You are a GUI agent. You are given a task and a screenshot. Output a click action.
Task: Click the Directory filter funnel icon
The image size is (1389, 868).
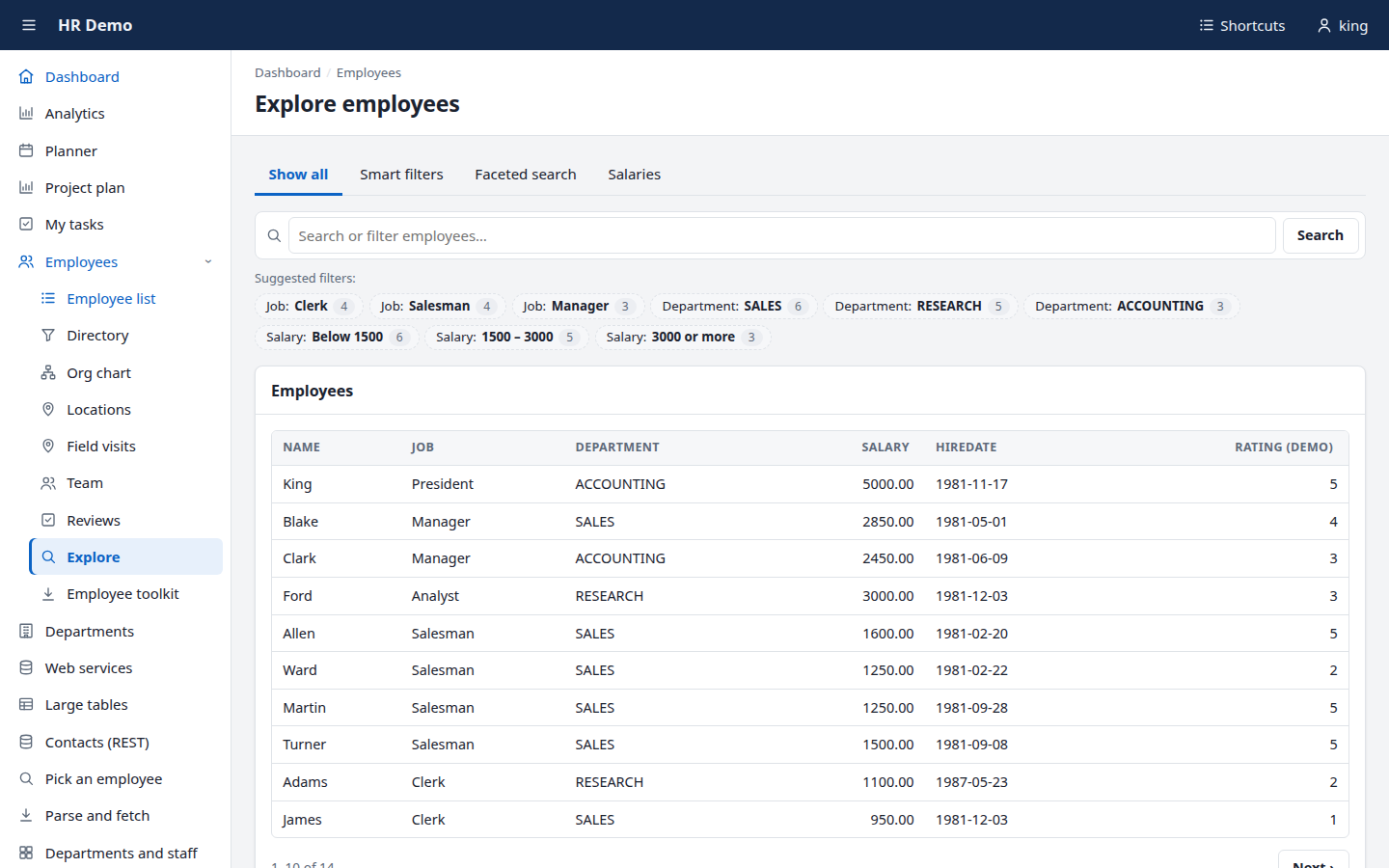[48, 335]
